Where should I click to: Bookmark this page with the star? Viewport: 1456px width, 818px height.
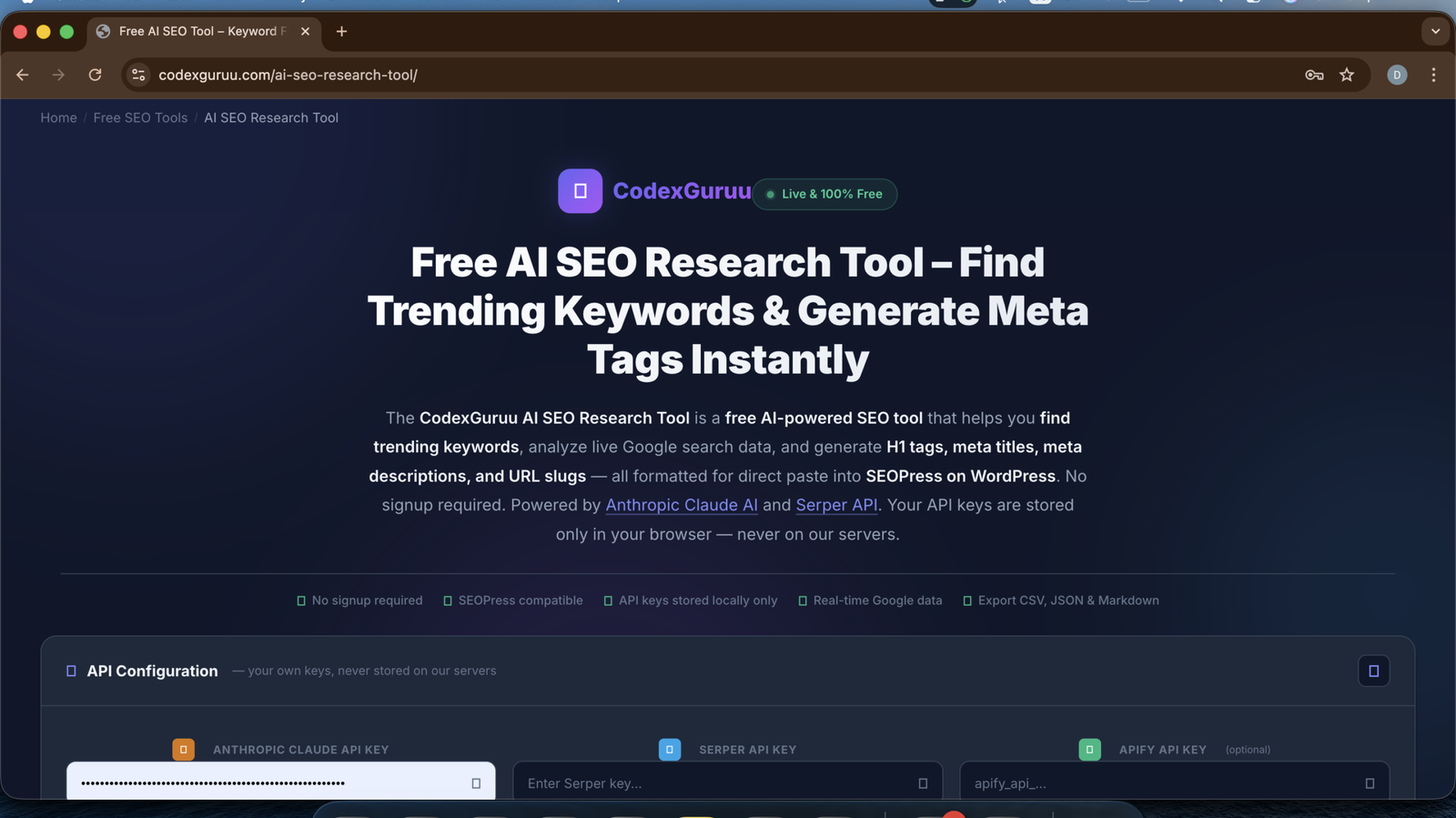(1347, 75)
